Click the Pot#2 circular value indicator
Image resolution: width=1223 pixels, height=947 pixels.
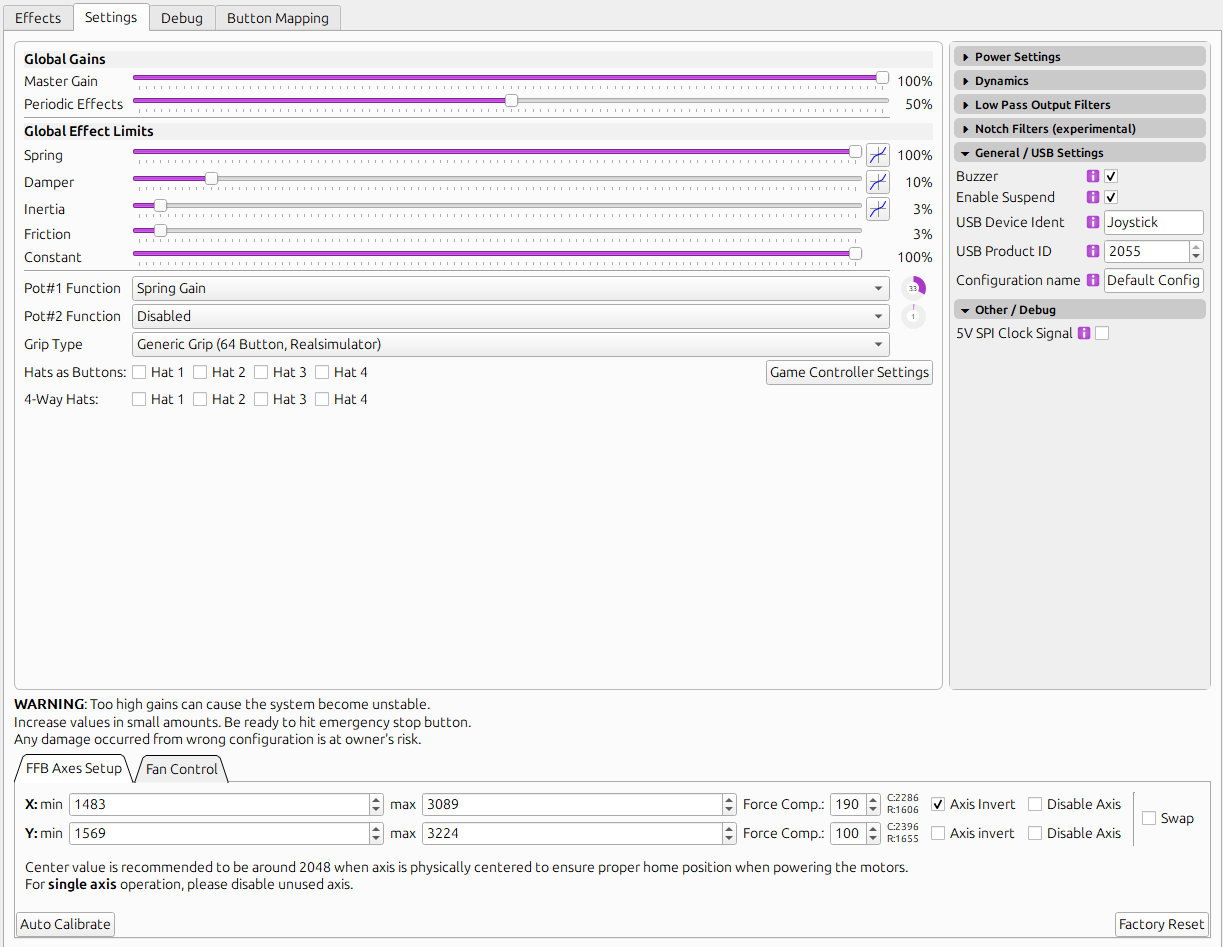913,316
